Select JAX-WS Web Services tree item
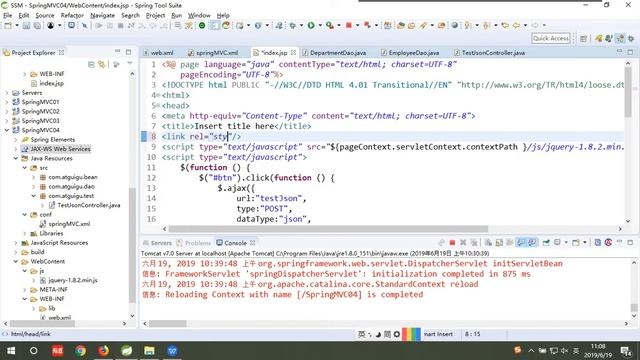This screenshot has width=640, height=360. point(60,149)
